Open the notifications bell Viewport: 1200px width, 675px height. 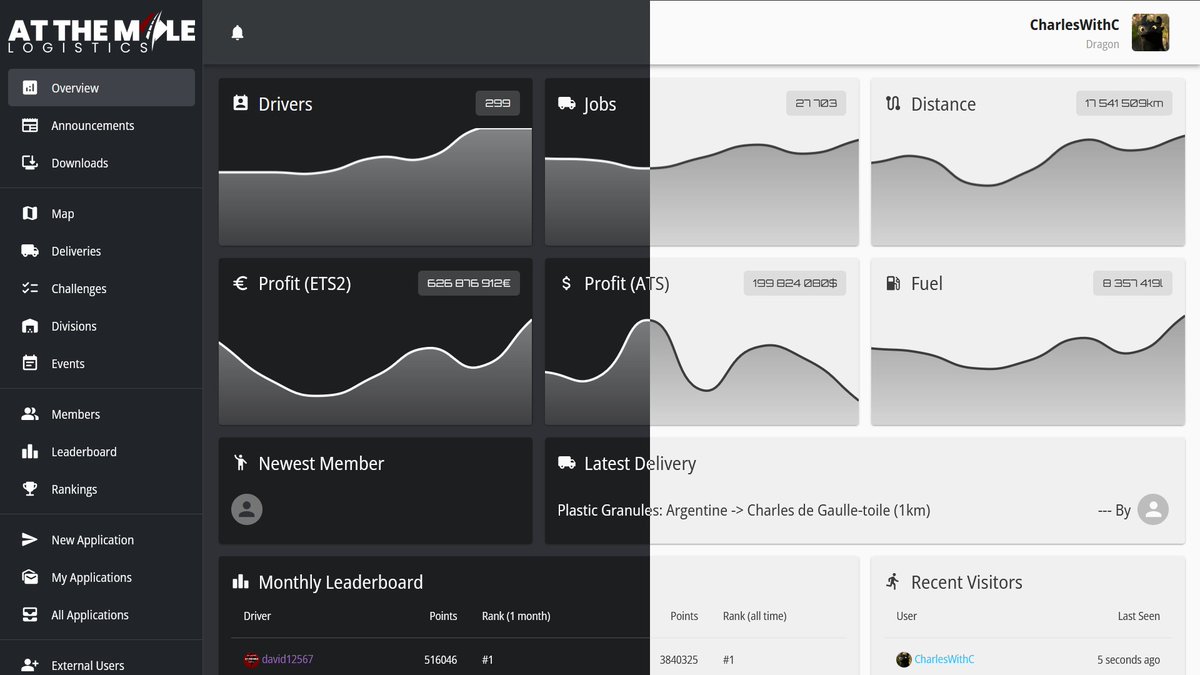[x=237, y=33]
